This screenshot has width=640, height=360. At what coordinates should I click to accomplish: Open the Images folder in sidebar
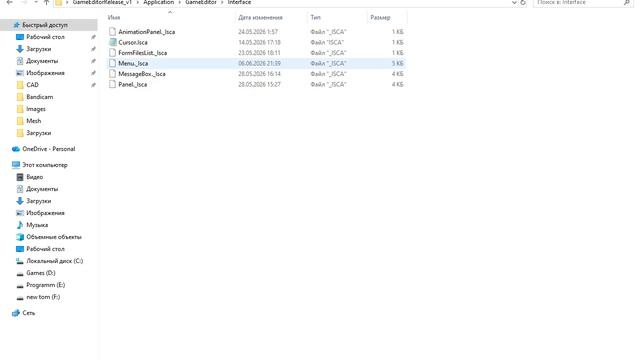(x=36, y=109)
